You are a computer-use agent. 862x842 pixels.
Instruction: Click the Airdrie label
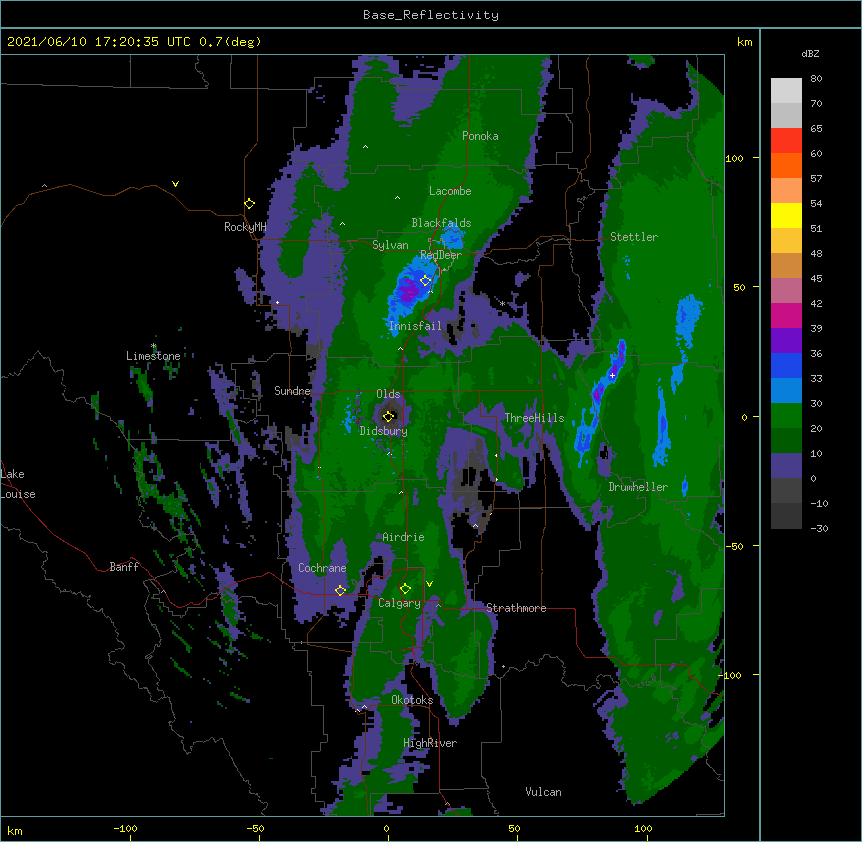pyautogui.click(x=403, y=537)
